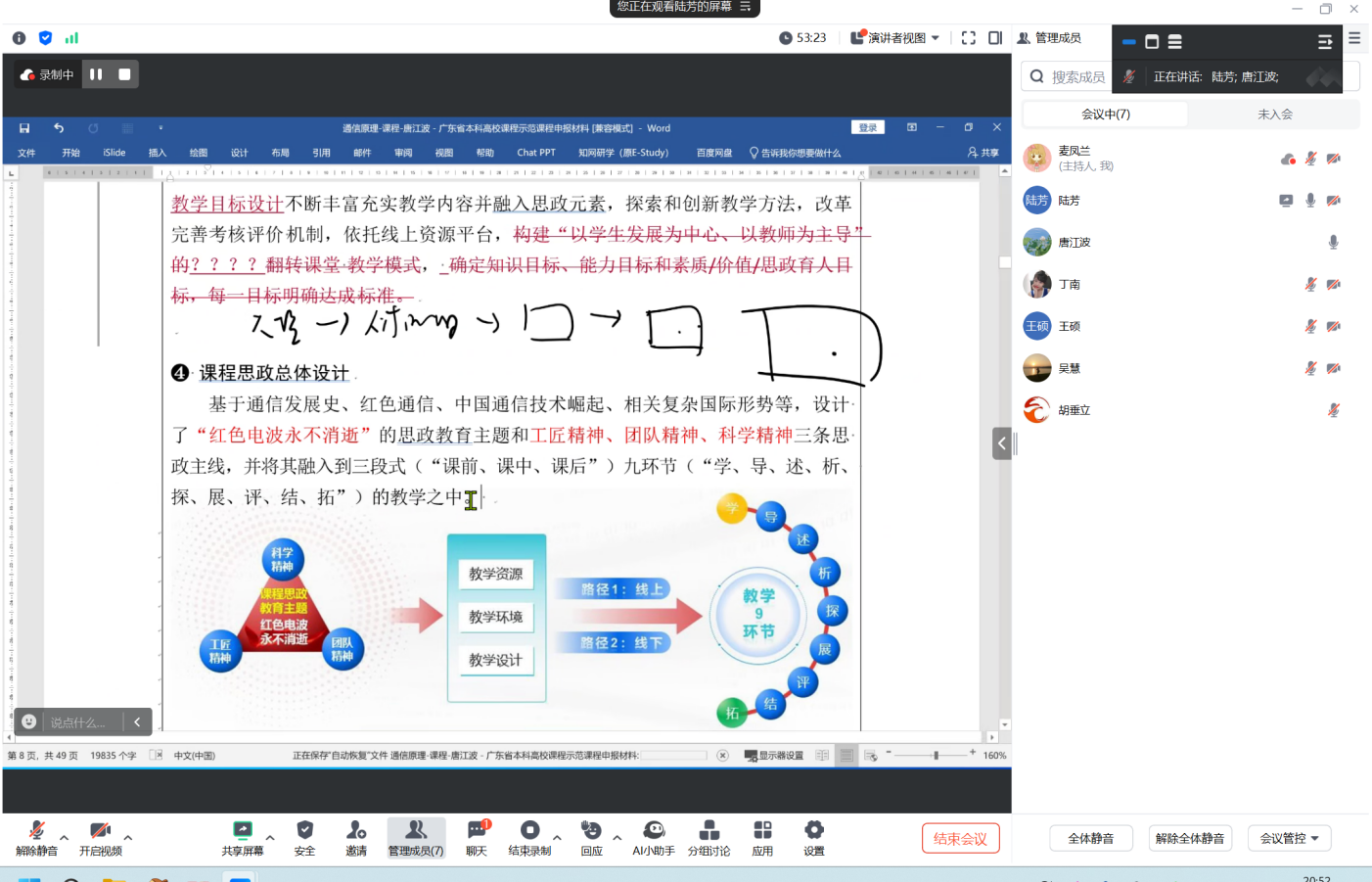This screenshot has height=882, width=1372.
Task: Enter full screen mode icon
Action: (x=969, y=38)
